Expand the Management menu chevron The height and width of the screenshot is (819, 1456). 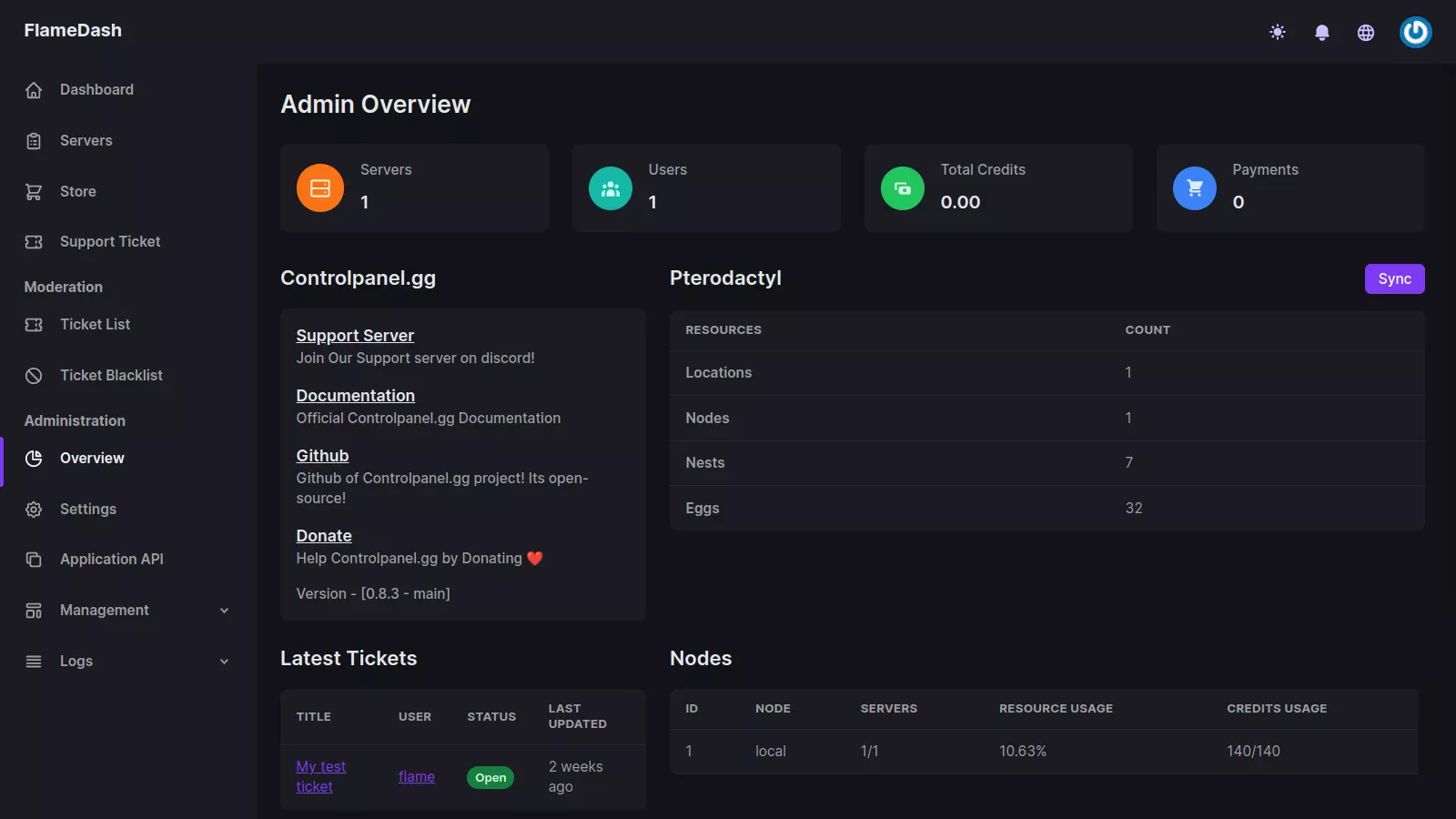pos(224,611)
